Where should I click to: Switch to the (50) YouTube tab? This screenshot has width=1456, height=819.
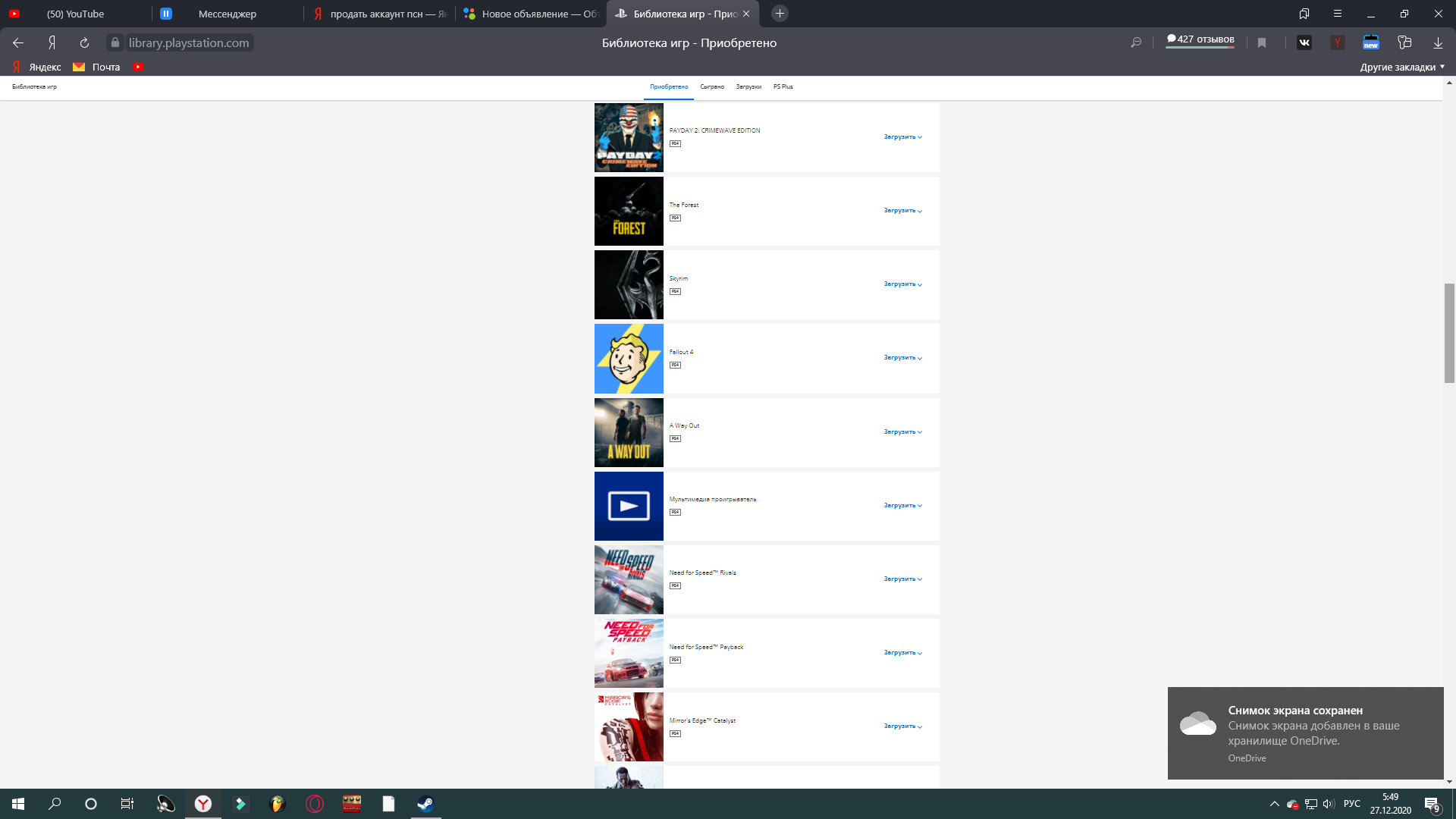[76, 14]
